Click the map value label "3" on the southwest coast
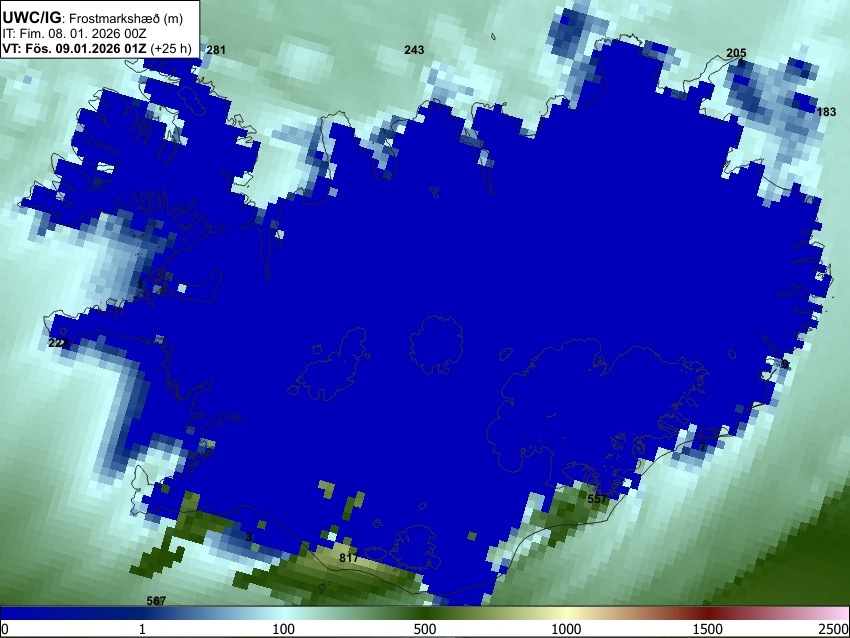 click(x=249, y=537)
